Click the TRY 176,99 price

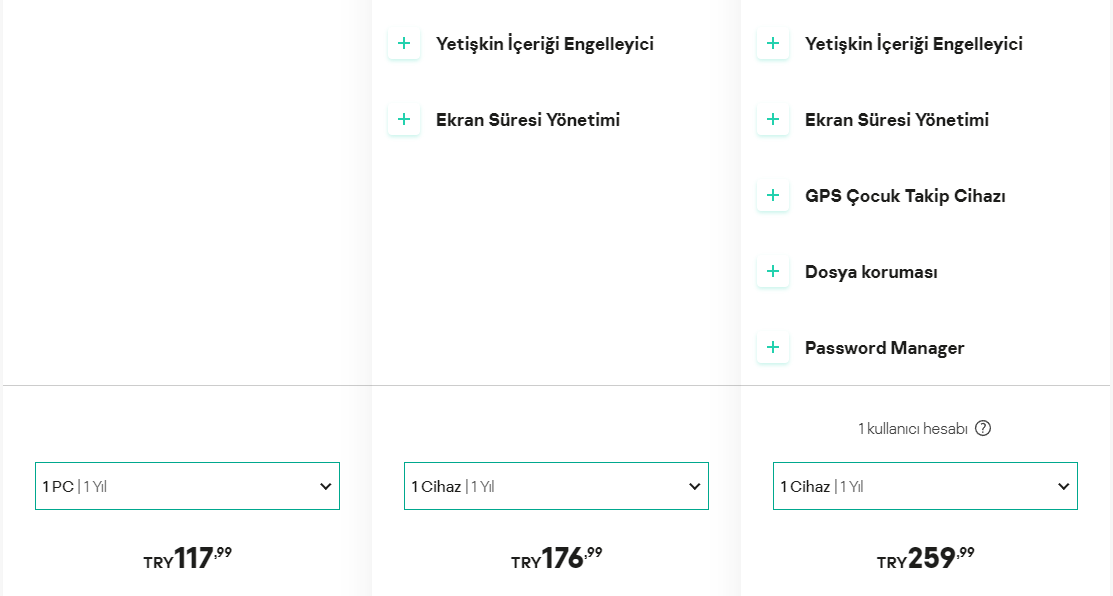point(557,558)
